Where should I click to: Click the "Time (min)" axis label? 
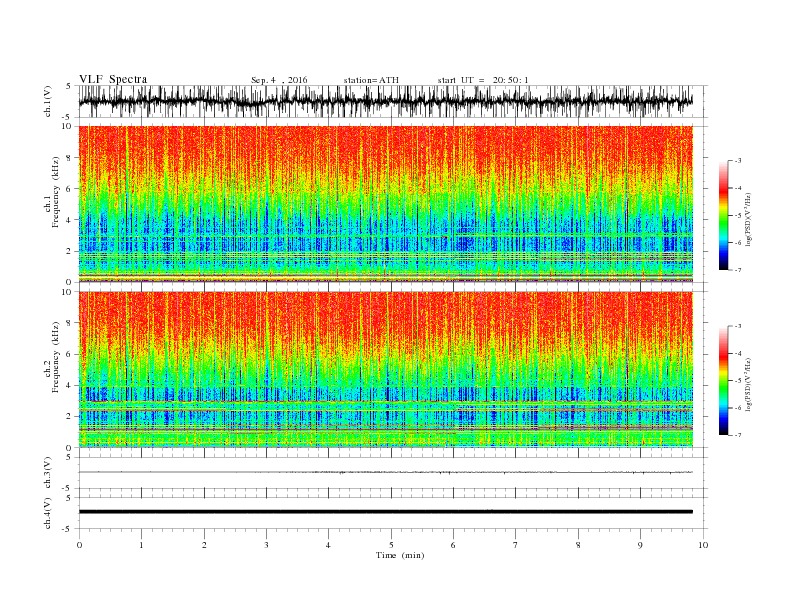(400, 555)
